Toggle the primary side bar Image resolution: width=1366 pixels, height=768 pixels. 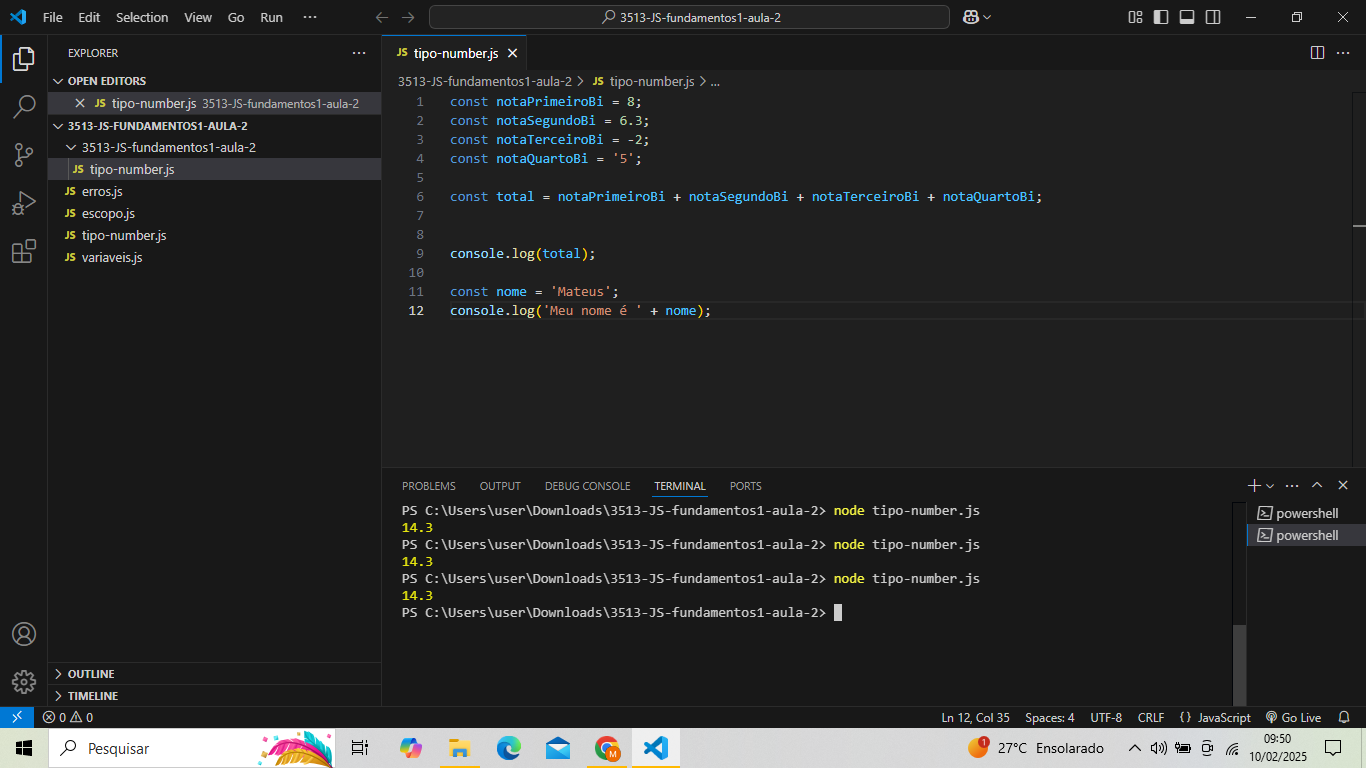(x=1161, y=17)
